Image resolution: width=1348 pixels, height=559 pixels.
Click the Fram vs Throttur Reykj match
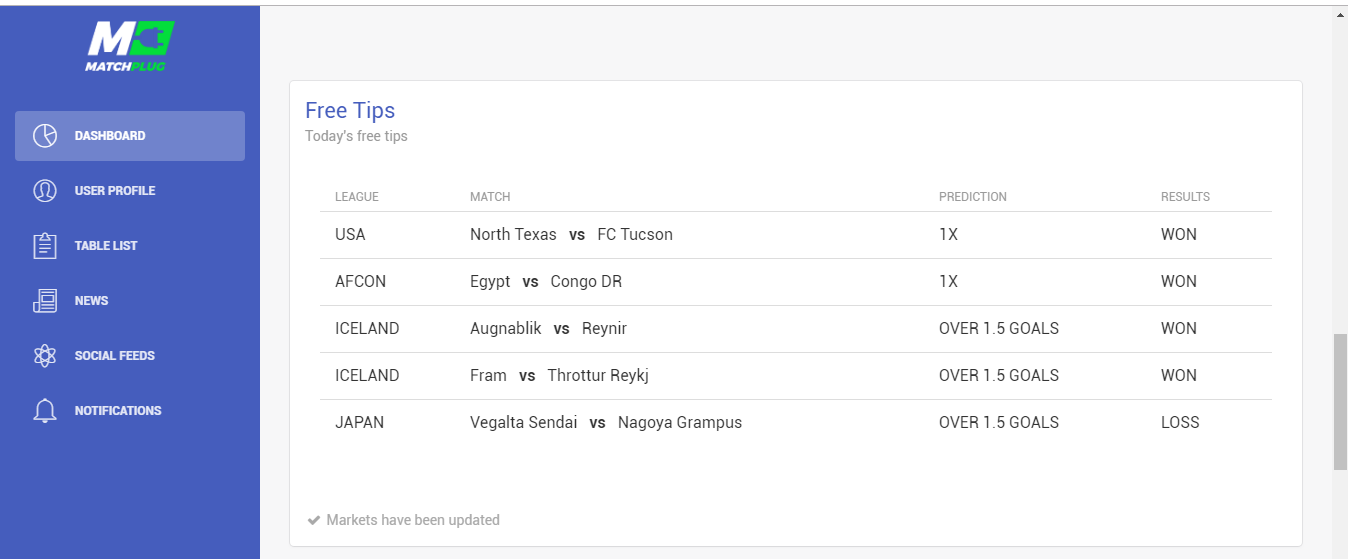coord(559,376)
